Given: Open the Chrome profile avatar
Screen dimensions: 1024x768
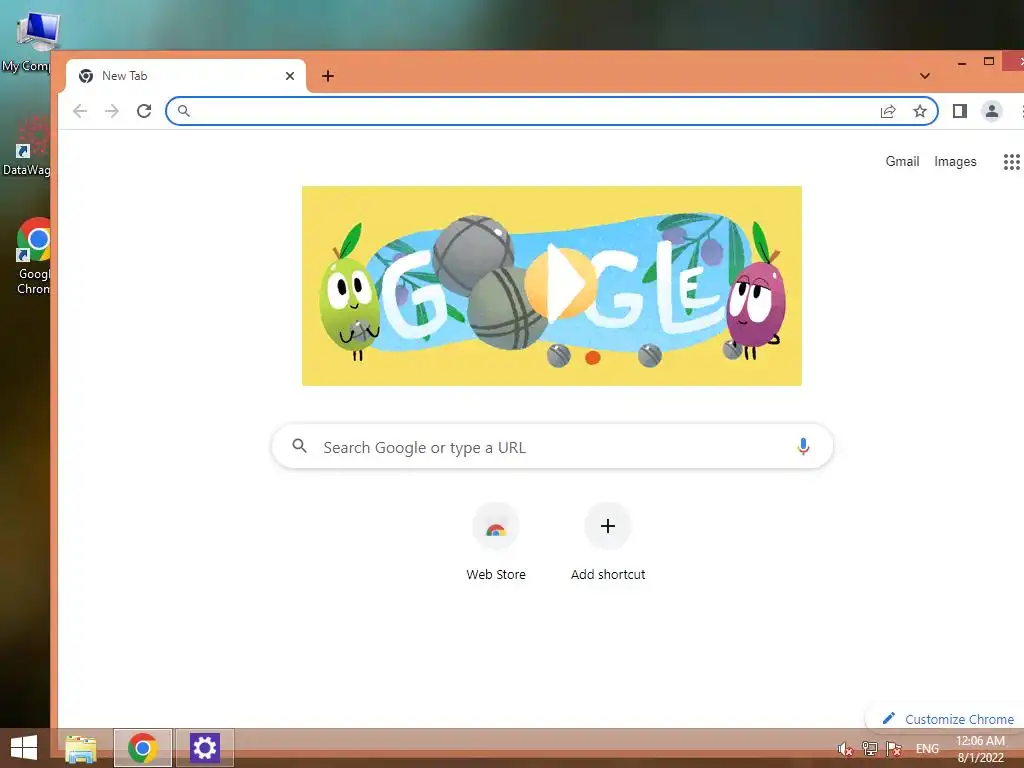Looking at the screenshot, I should coord(991,111).
